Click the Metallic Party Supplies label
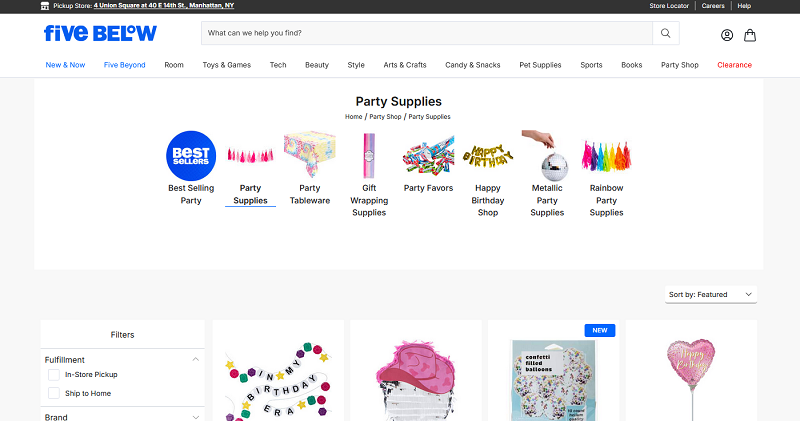Viewport: 800px width, 421px height. (x=547, y=201)
